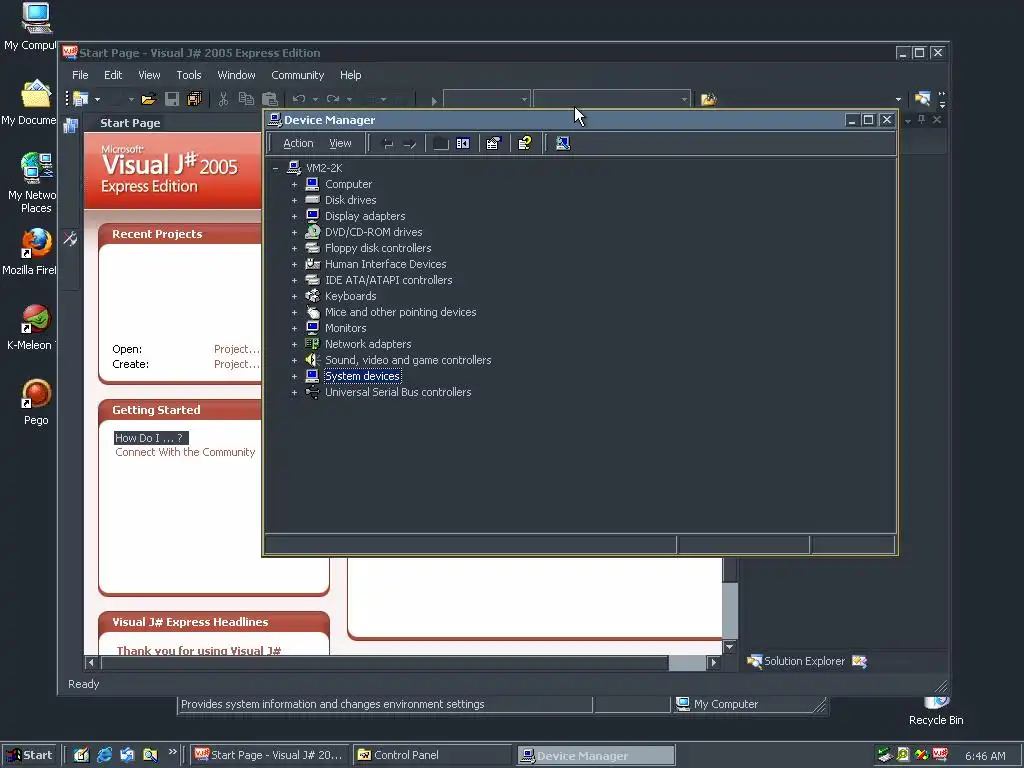
Task: Select Mice and other pointing devices entry
Action: point(400,312)
